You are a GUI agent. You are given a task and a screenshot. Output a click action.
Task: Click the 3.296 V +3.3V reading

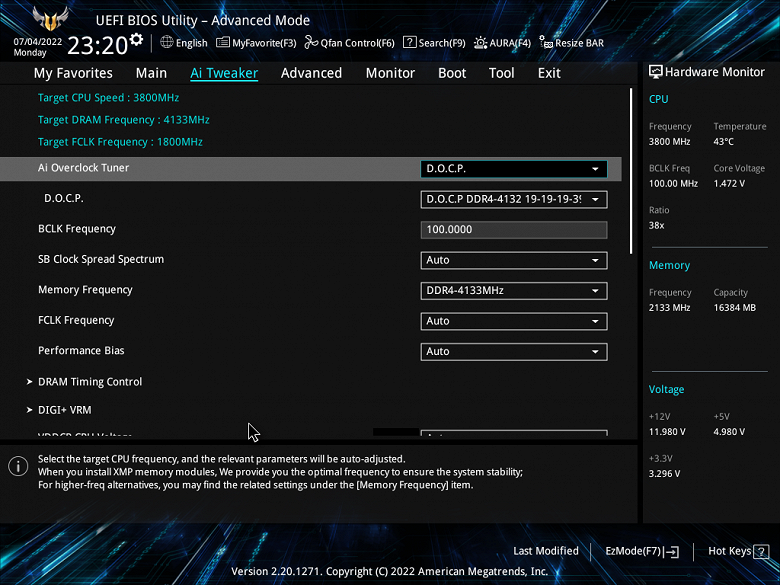[664, 474]
